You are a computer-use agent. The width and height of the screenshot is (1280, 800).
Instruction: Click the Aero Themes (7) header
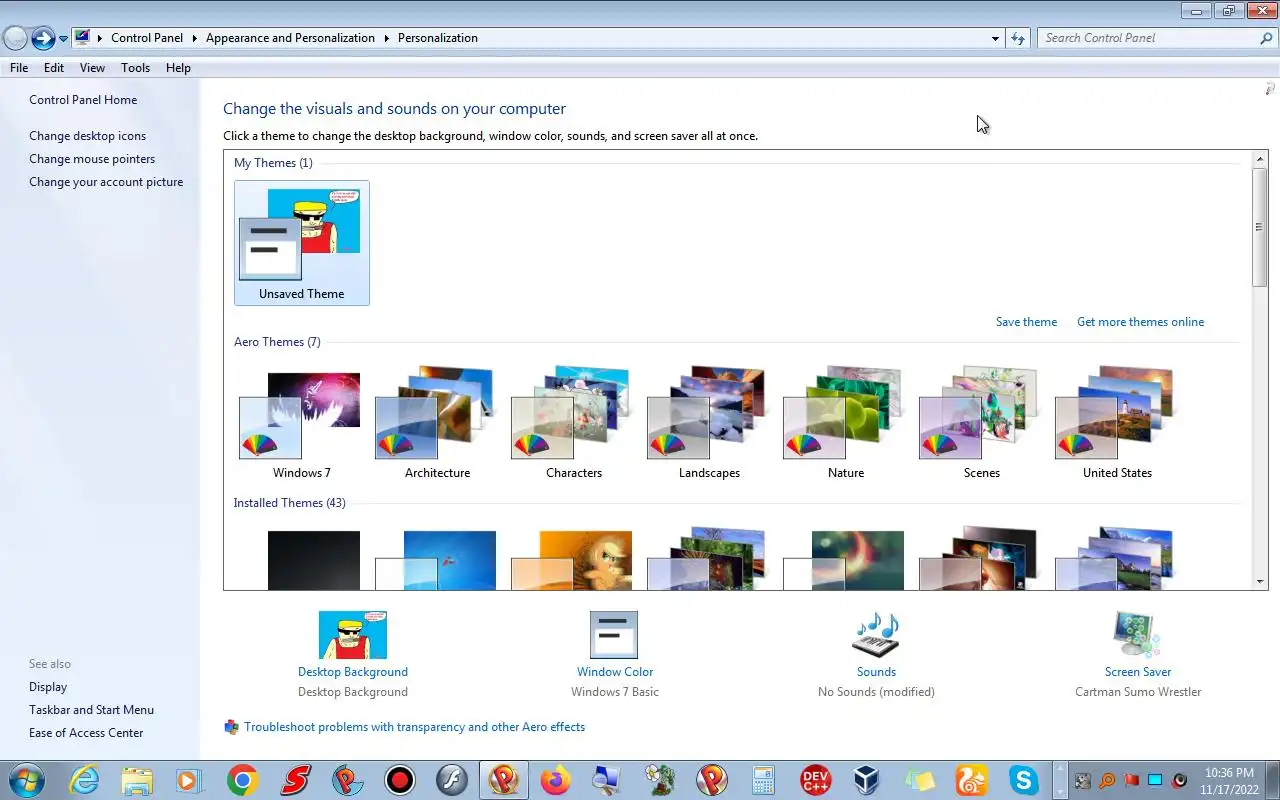tap(277, 342)
